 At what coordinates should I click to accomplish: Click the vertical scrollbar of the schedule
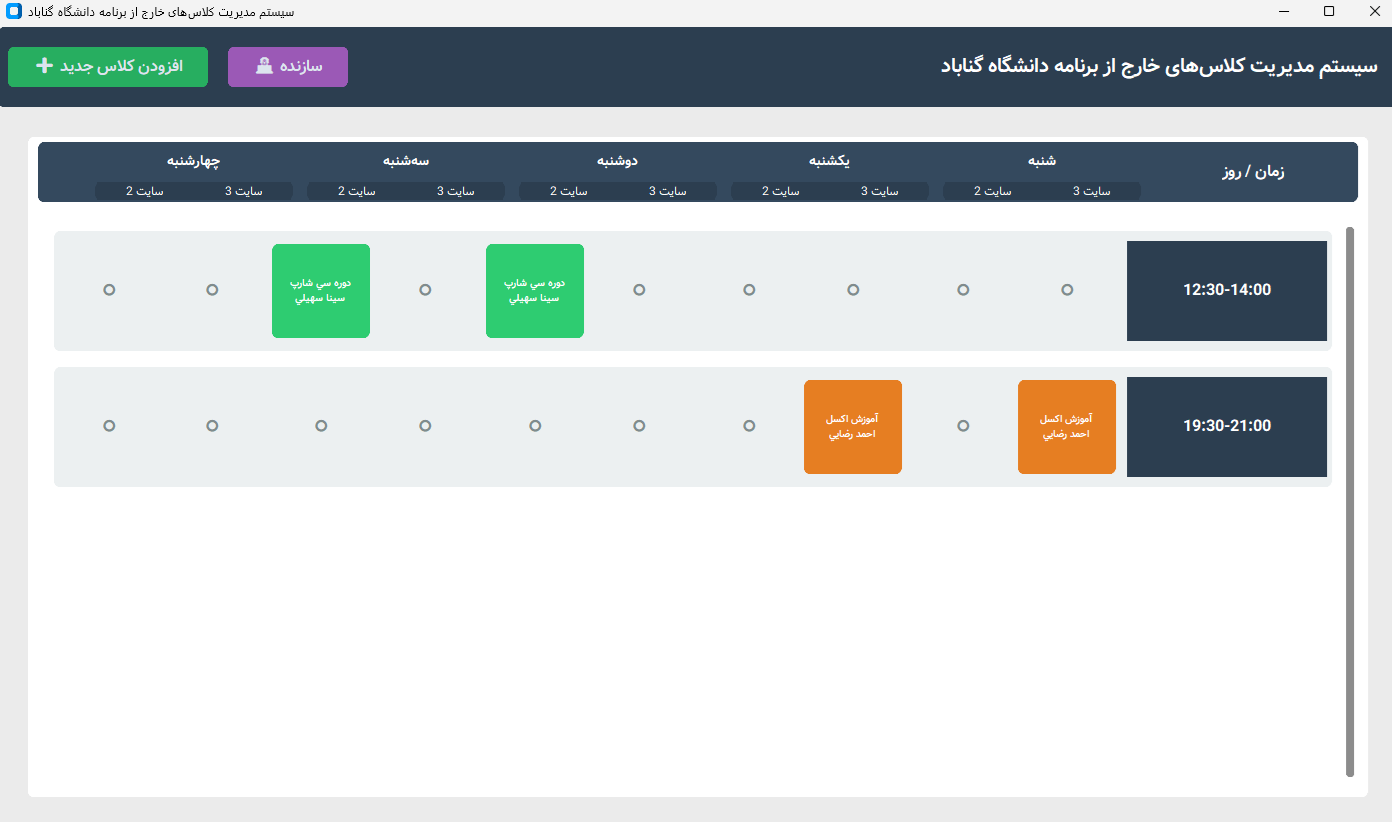[1350, 500]
